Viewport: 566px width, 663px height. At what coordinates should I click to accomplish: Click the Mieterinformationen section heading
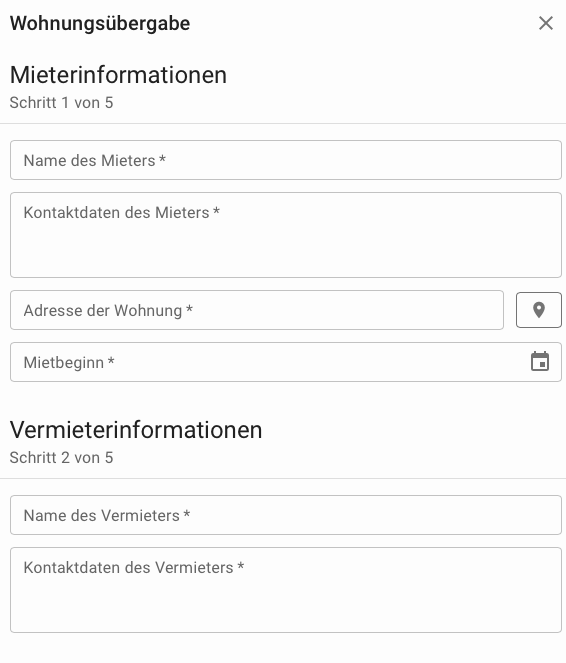tap(118, 75)
